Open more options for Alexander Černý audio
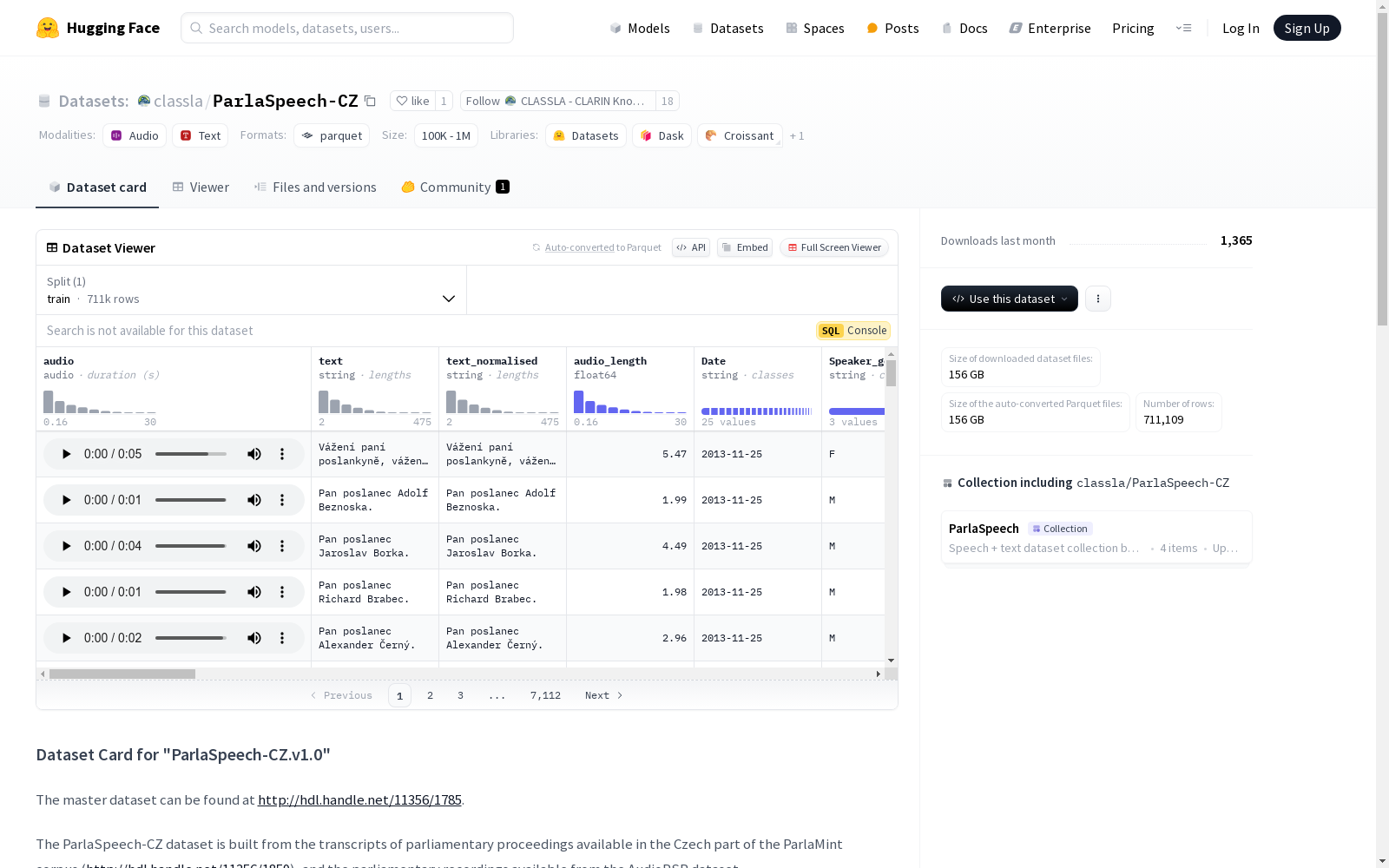The height and width of the screenshot is (868, 1389). pos(282,638)
